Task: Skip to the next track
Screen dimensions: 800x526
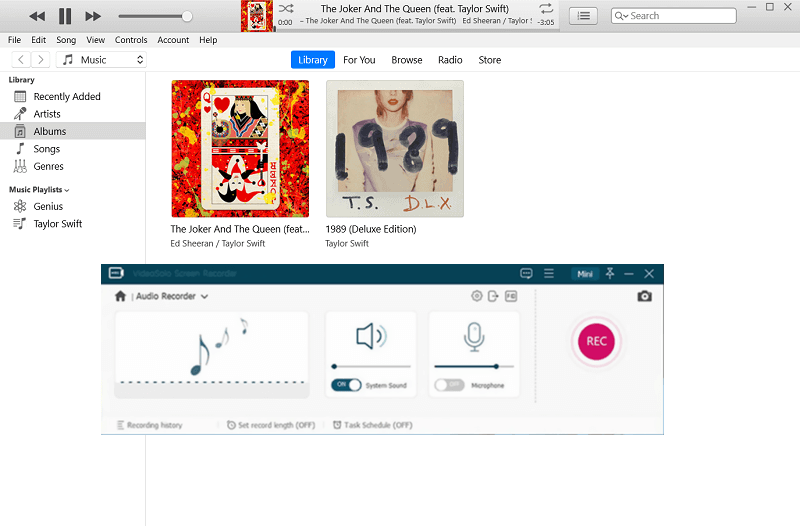Action: [x=93, y=16]
